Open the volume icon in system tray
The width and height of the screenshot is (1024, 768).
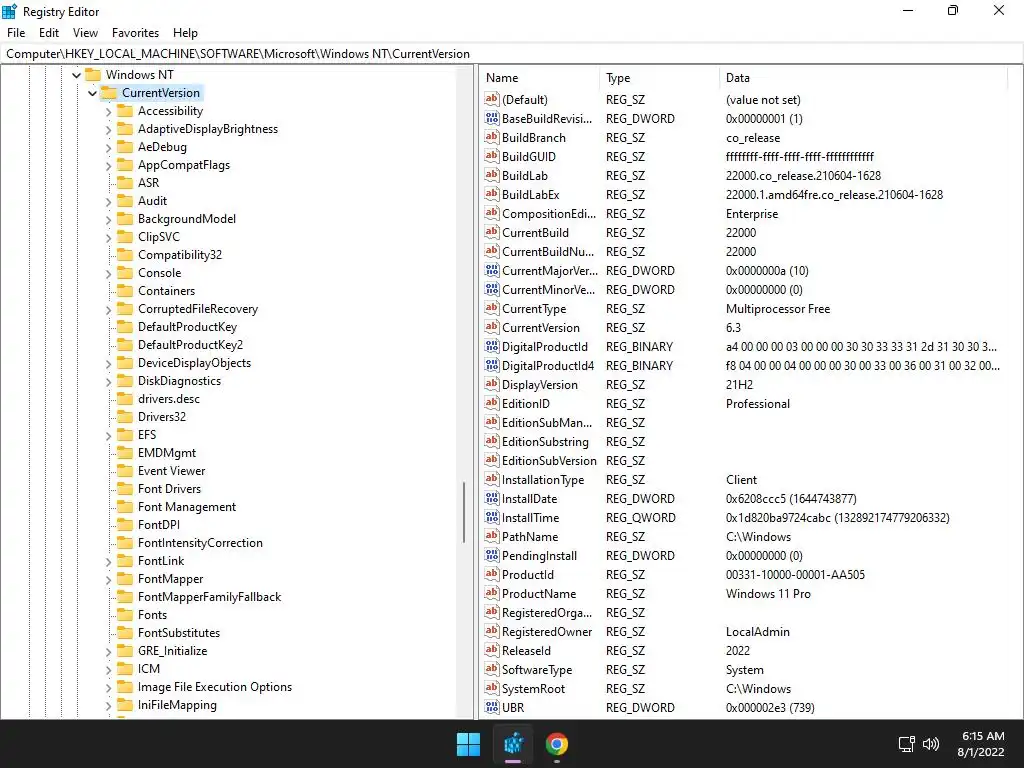[x=931, y=744]
